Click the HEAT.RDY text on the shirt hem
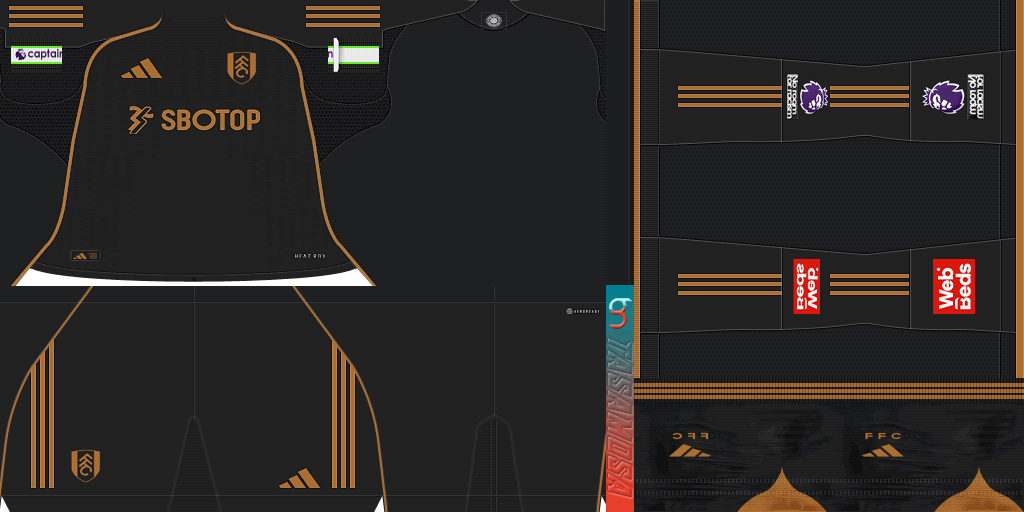 [x=310, y=256]
